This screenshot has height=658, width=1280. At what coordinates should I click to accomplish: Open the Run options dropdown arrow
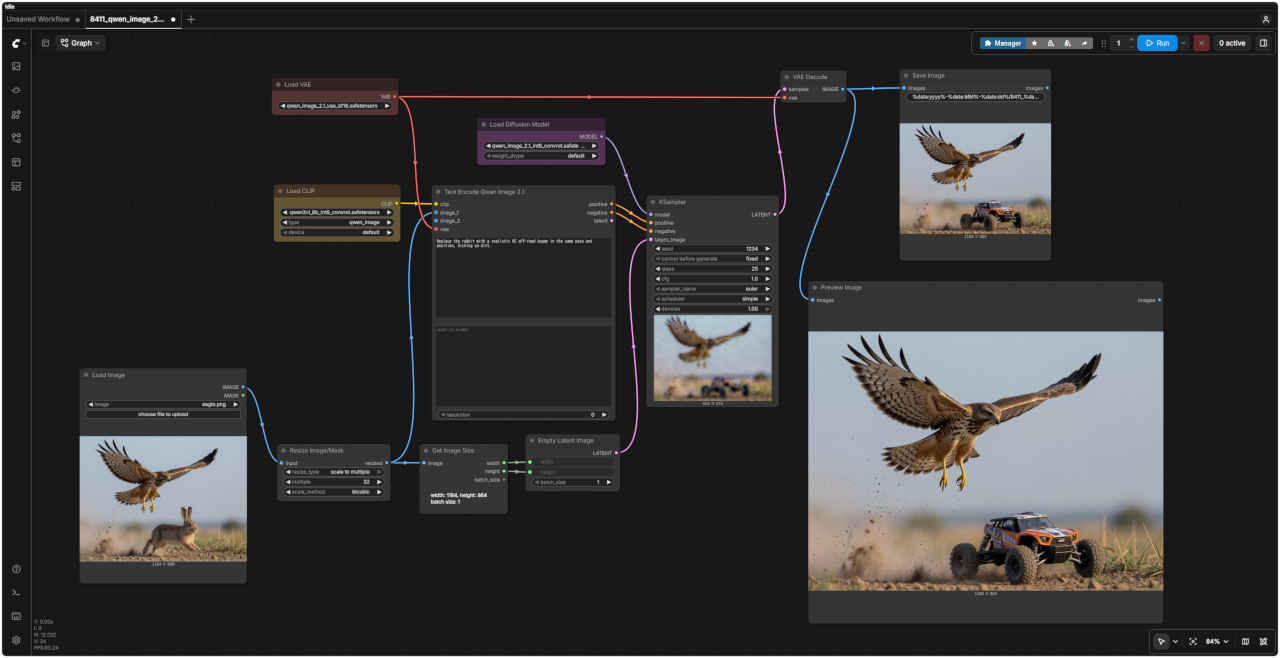tap(1184, 43)
